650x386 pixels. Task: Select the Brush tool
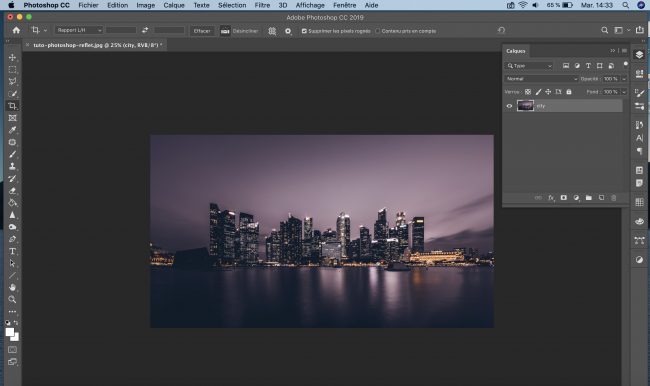coord(12,154)
